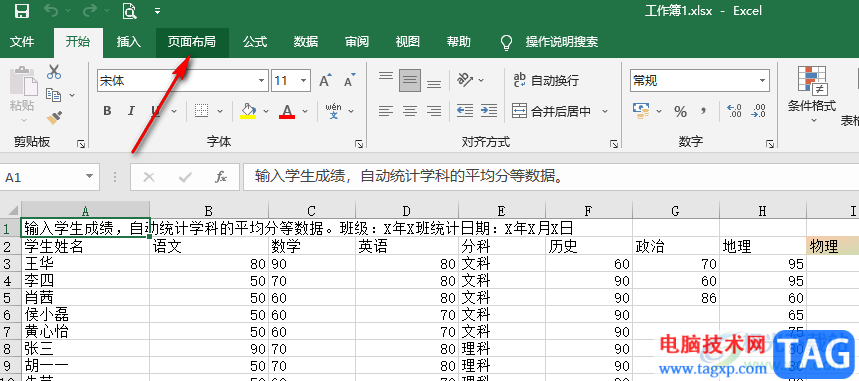Align cell text to the right
The image size is (859, 381).
coord(434,111)
